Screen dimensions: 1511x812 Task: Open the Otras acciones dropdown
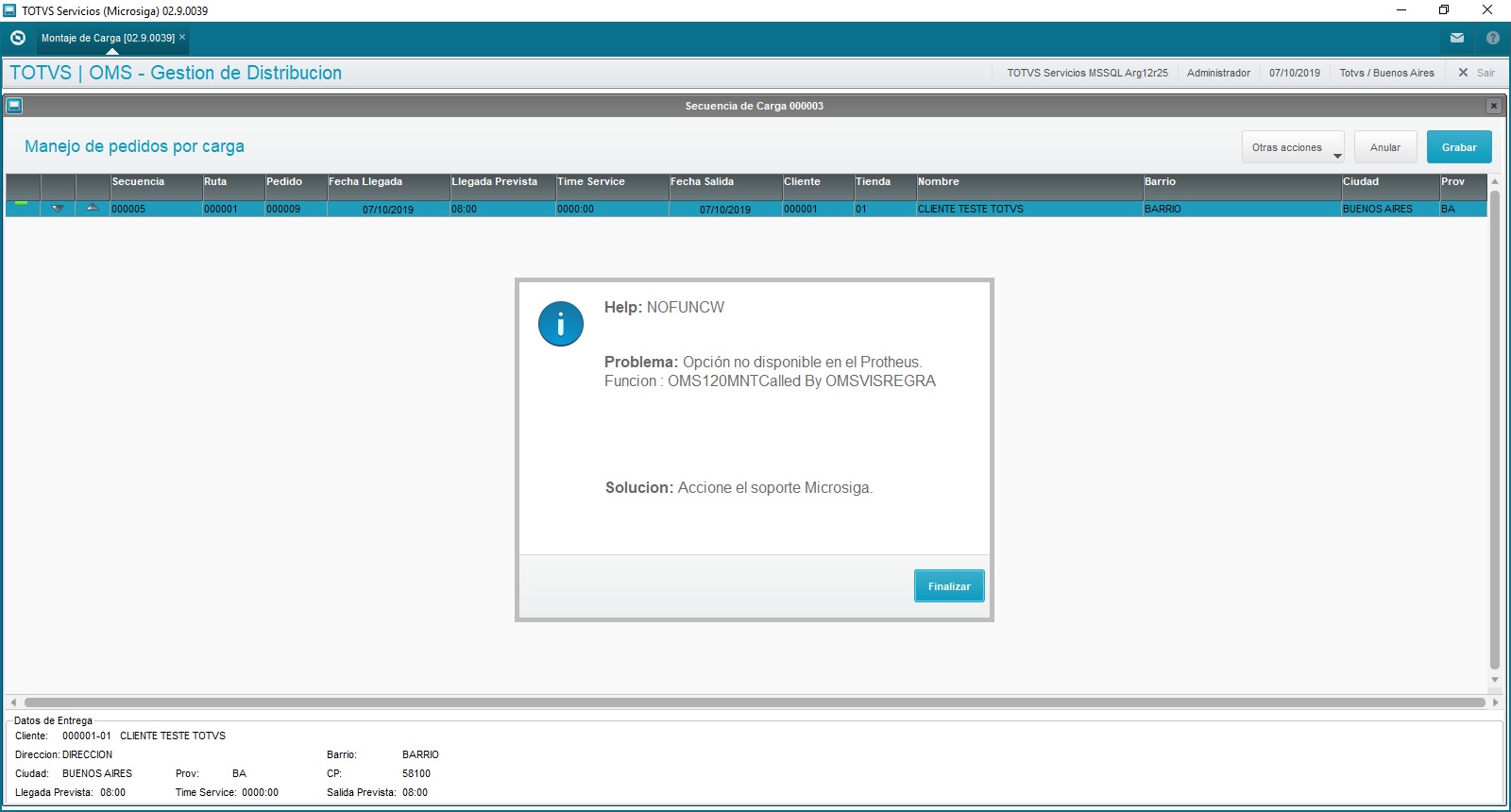point(1293,147)
